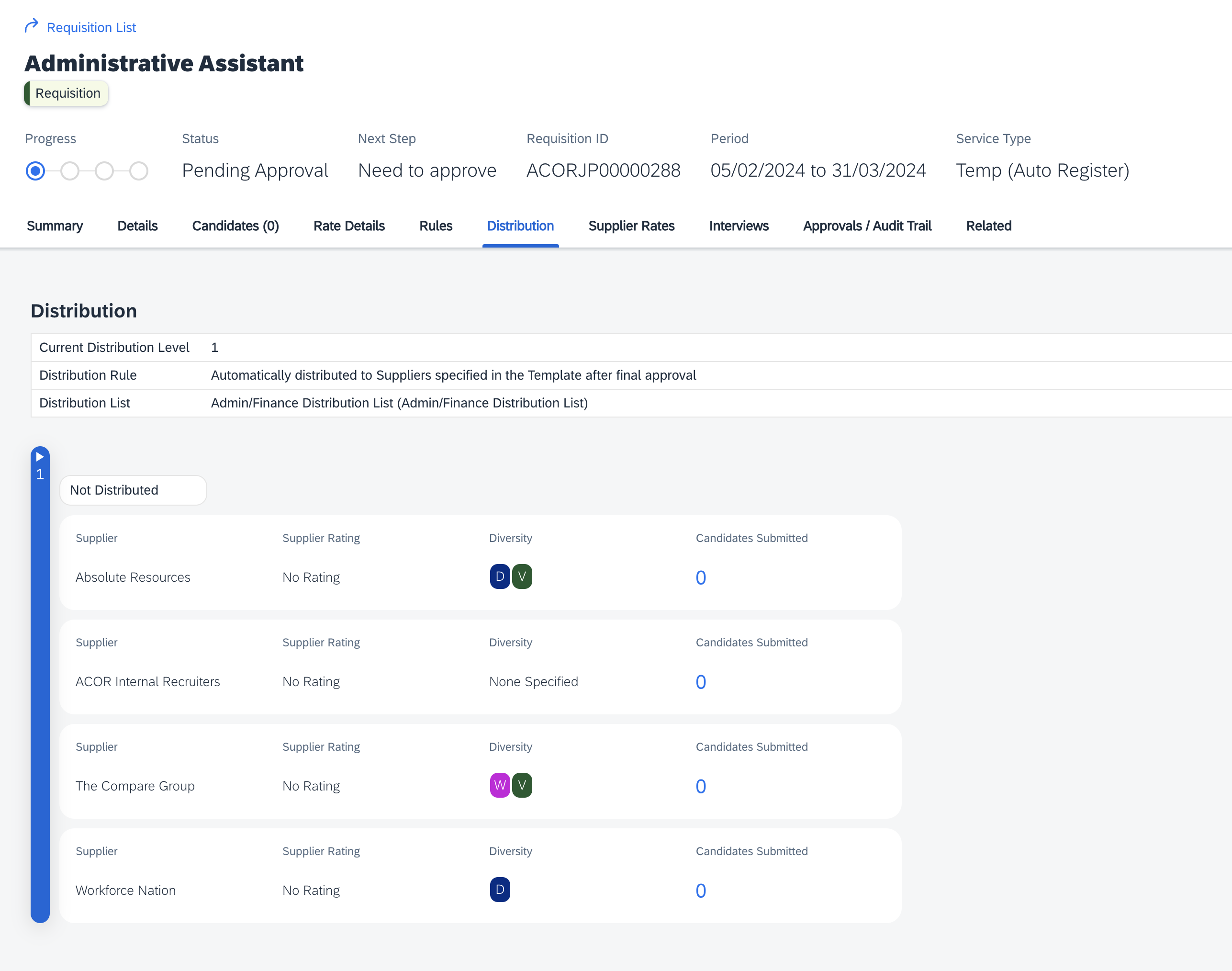Click the Need to approve next step

pyautogui.click(x=427, y=170)
